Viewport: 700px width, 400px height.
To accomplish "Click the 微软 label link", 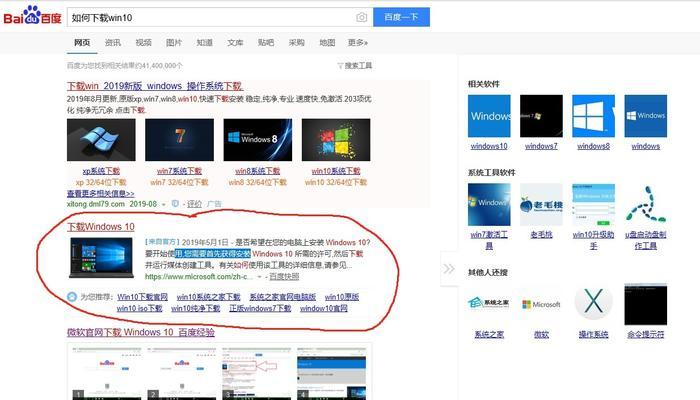I will 542,335.
